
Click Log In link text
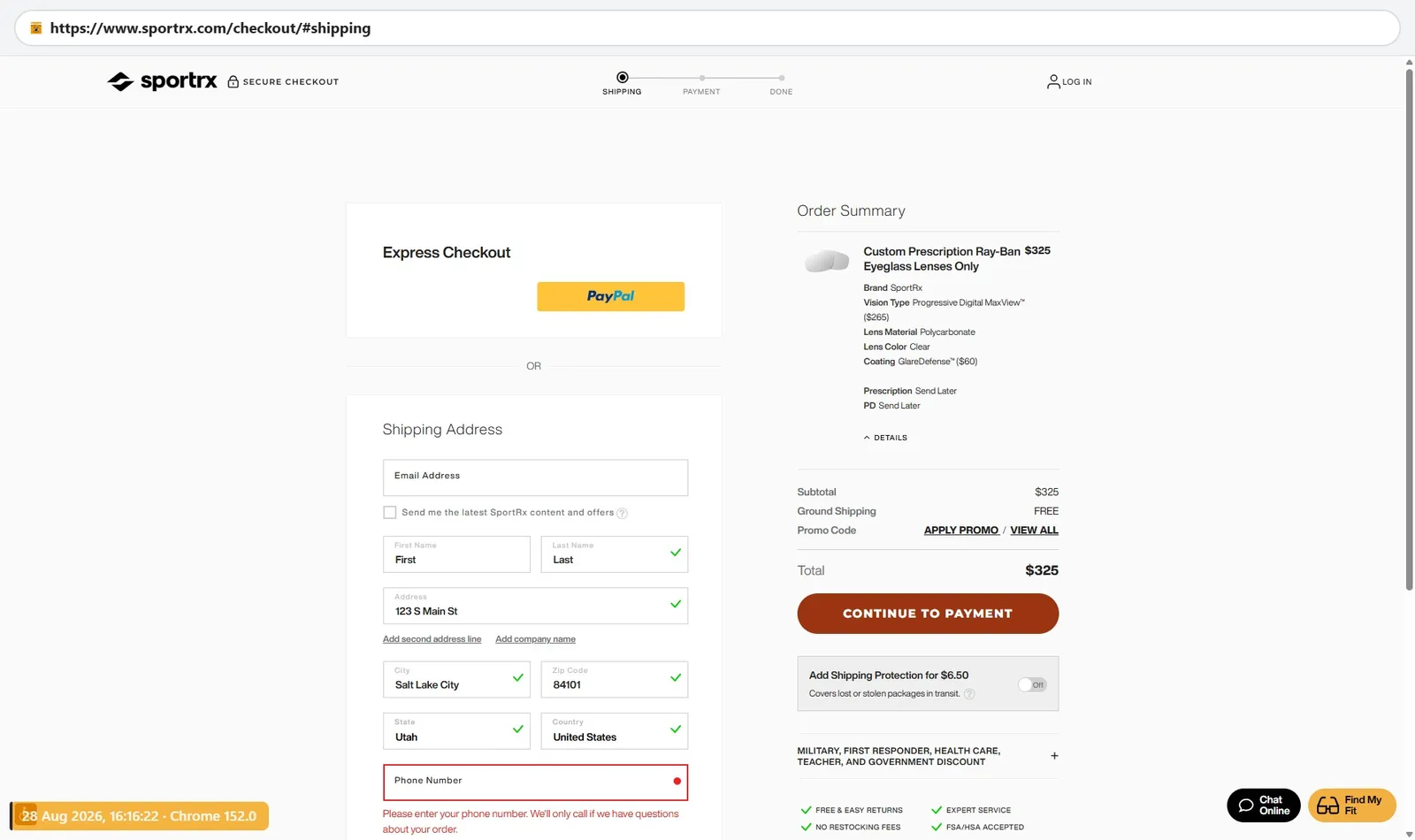(x=1077, y=82)
